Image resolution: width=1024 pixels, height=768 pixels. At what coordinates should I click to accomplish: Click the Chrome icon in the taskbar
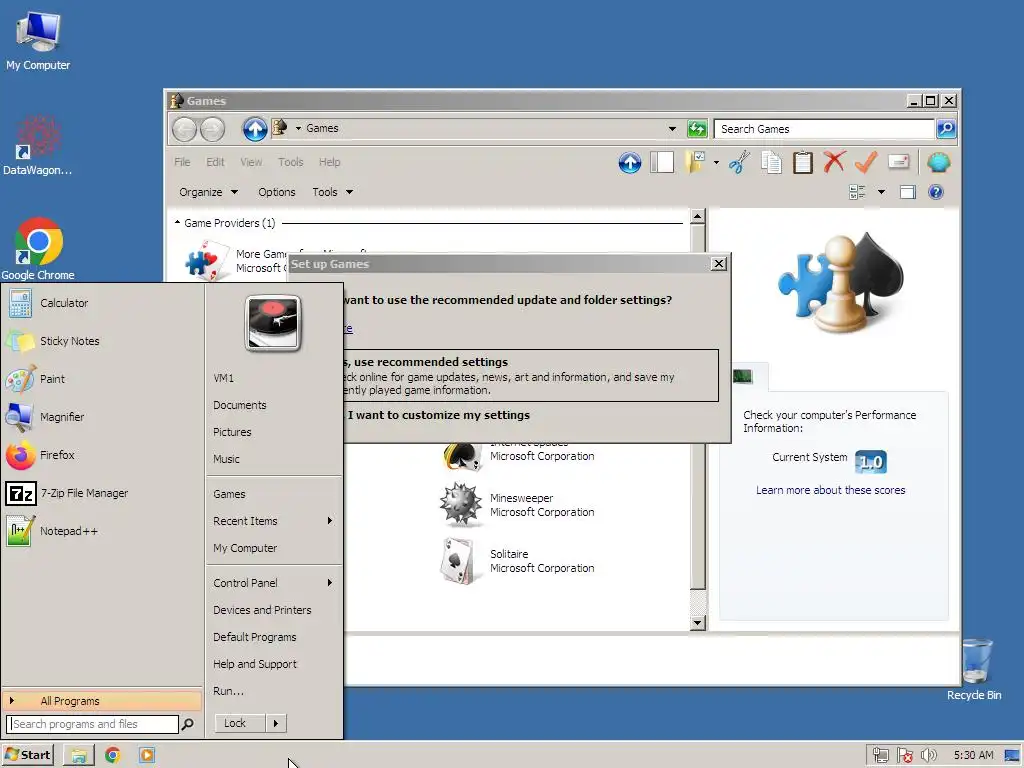(x=113, y=755)
